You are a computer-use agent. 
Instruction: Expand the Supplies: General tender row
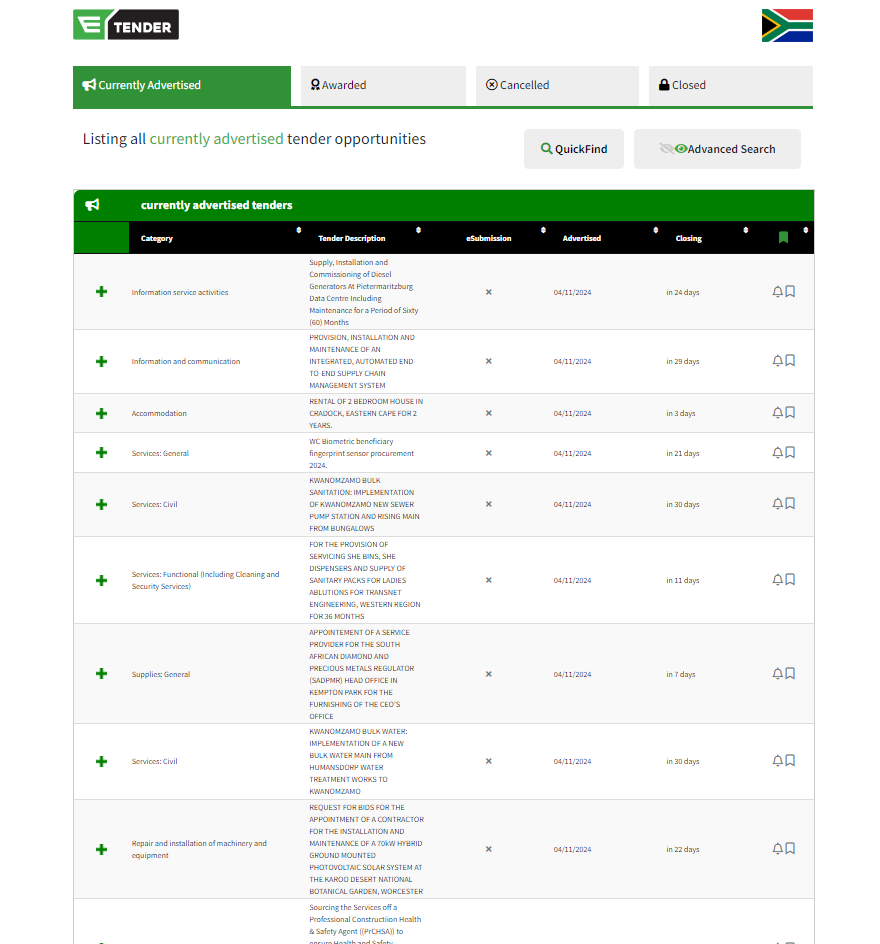tap(101, 674)
